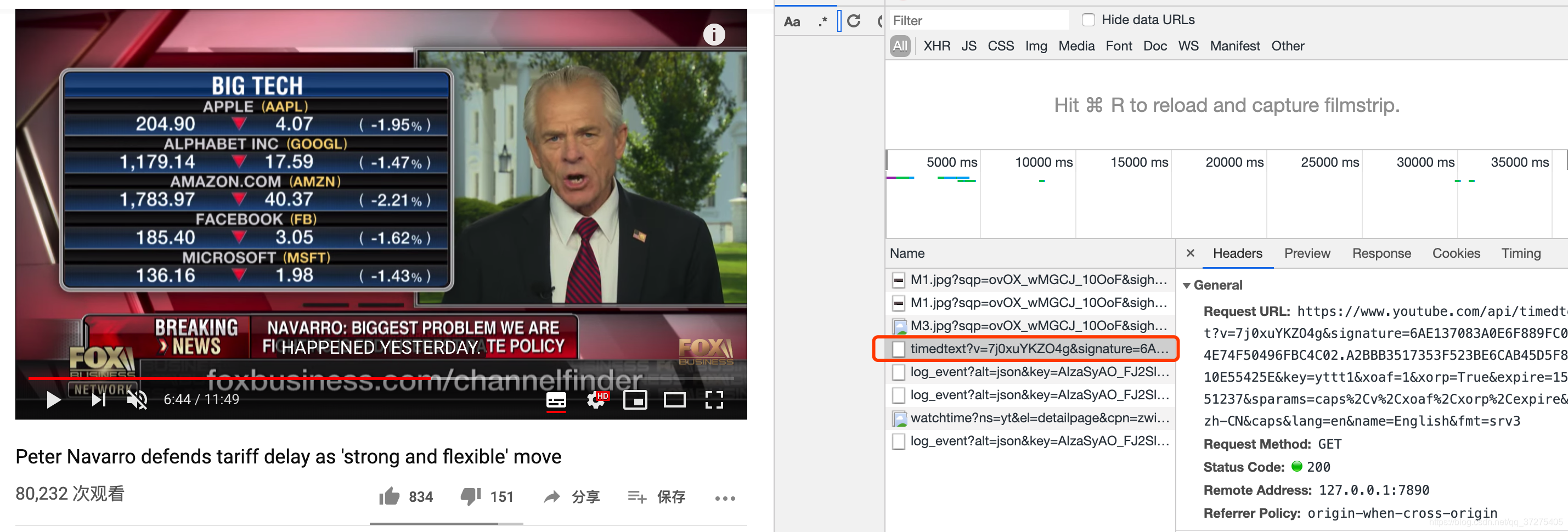Click the 5000 ms timeline marker
The image size is (1568, 532).
click(x=951, y=162)
